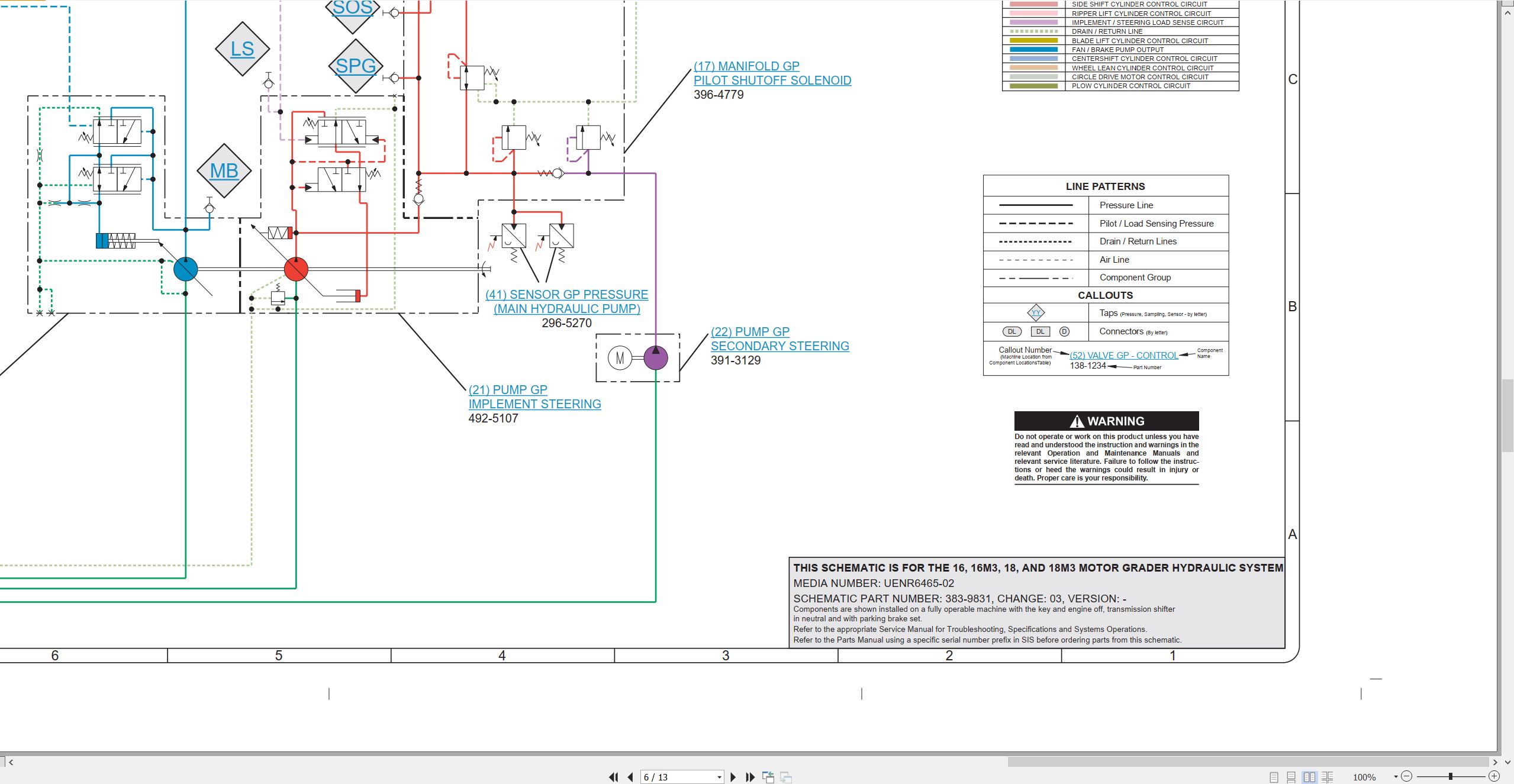
Task: Click the YY tap callout legend icon
Action: click(1036, 312)
